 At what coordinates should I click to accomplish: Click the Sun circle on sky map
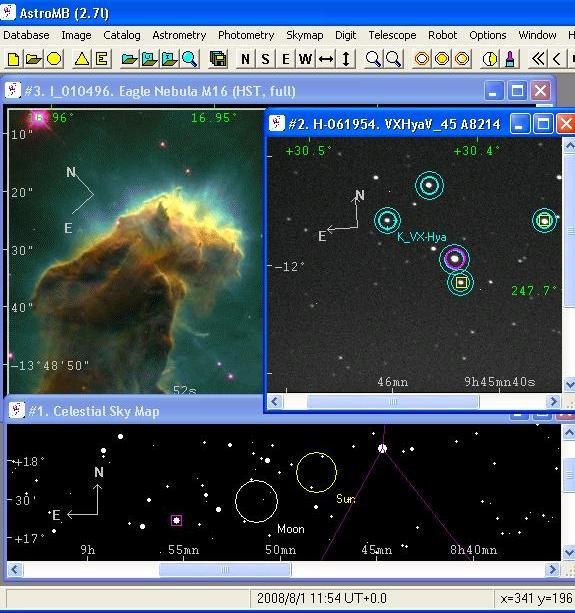(x=316, y=472)
